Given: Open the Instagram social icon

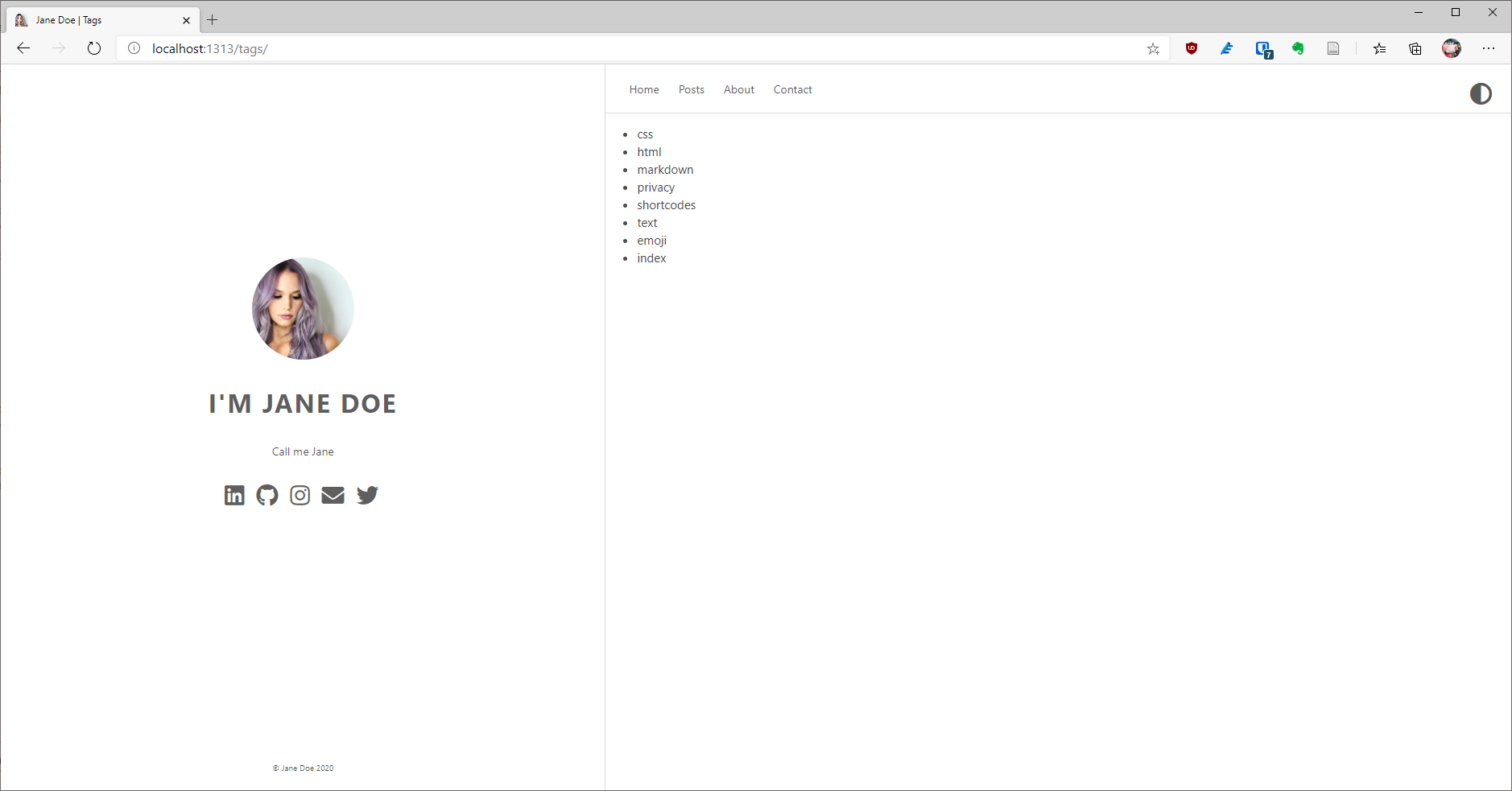Looking at the screenshot, I should (300, 495).
